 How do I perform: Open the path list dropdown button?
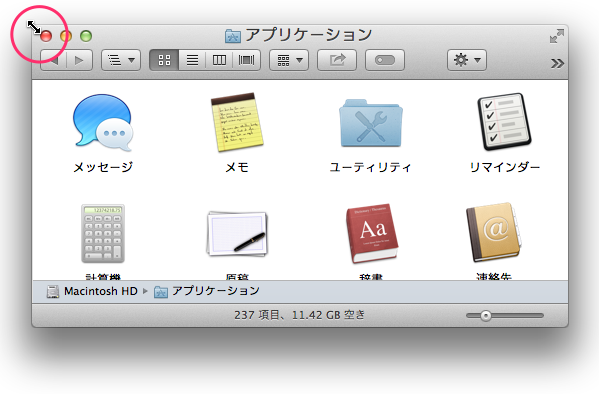(x=121, y=60)
